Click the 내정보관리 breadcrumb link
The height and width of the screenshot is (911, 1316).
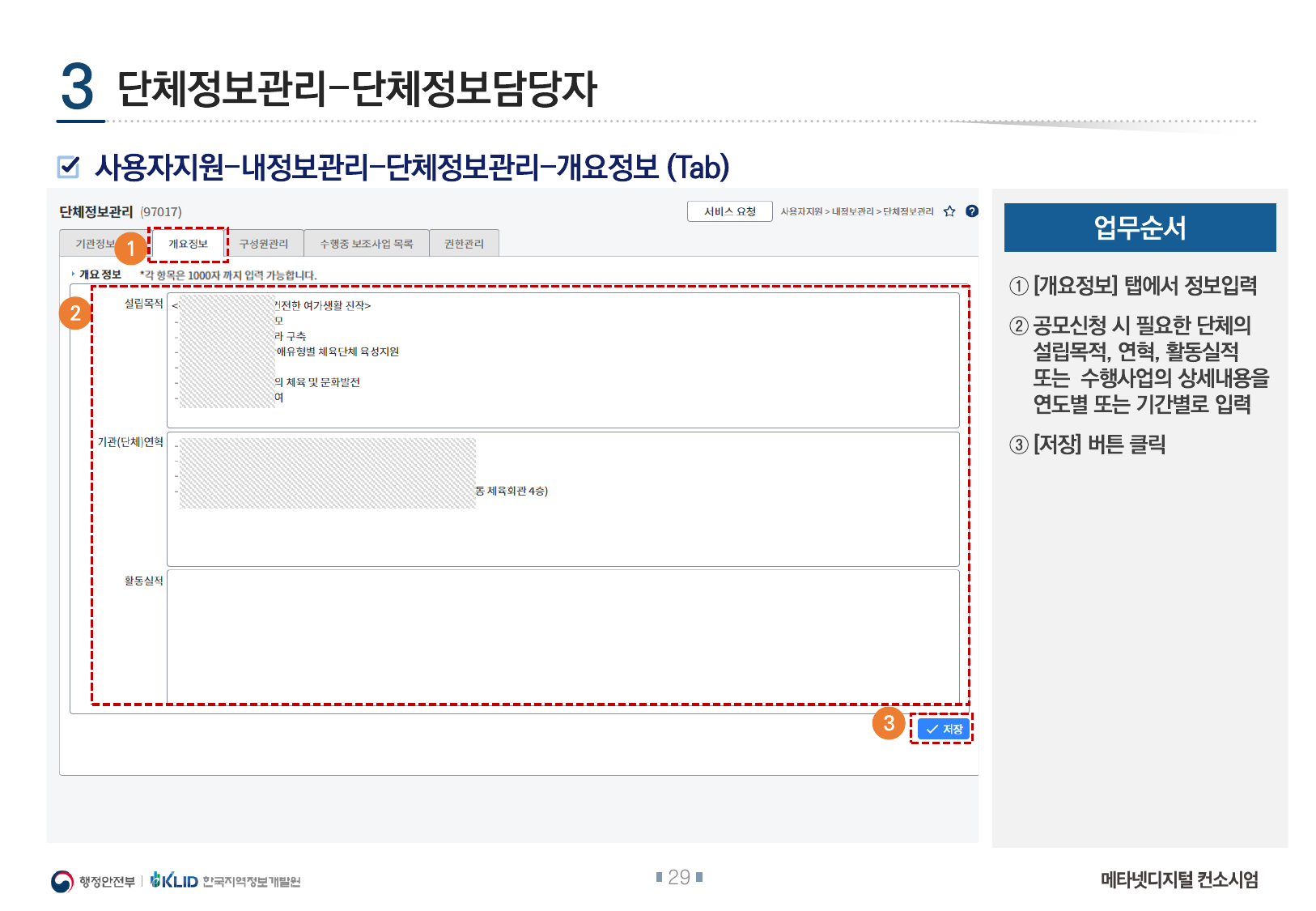(853, 211)
